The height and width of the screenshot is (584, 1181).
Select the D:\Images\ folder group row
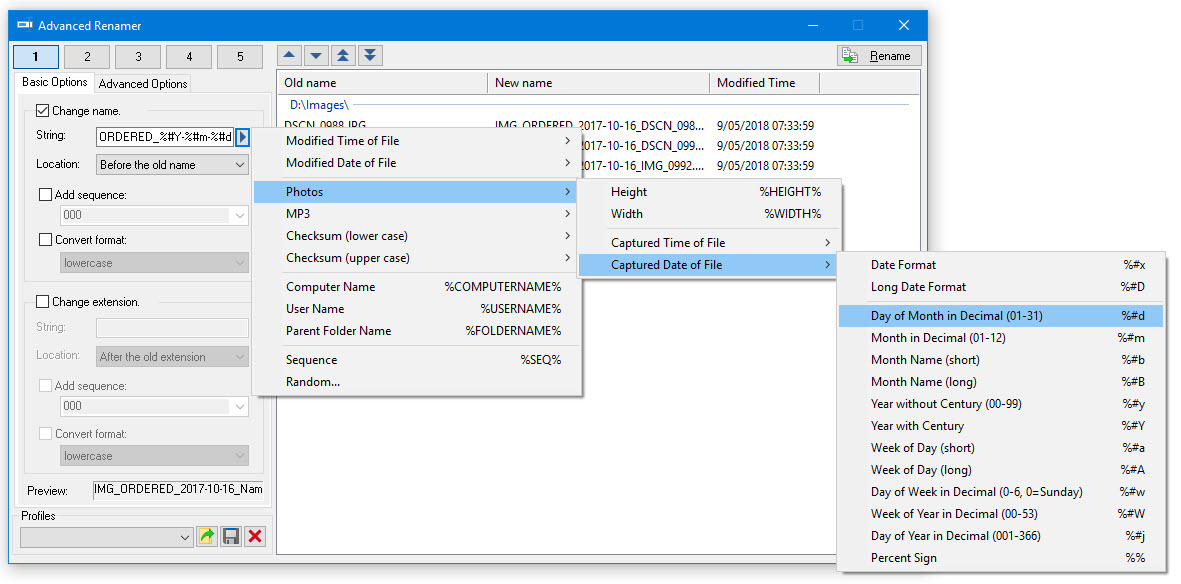[x=598, y=105]
